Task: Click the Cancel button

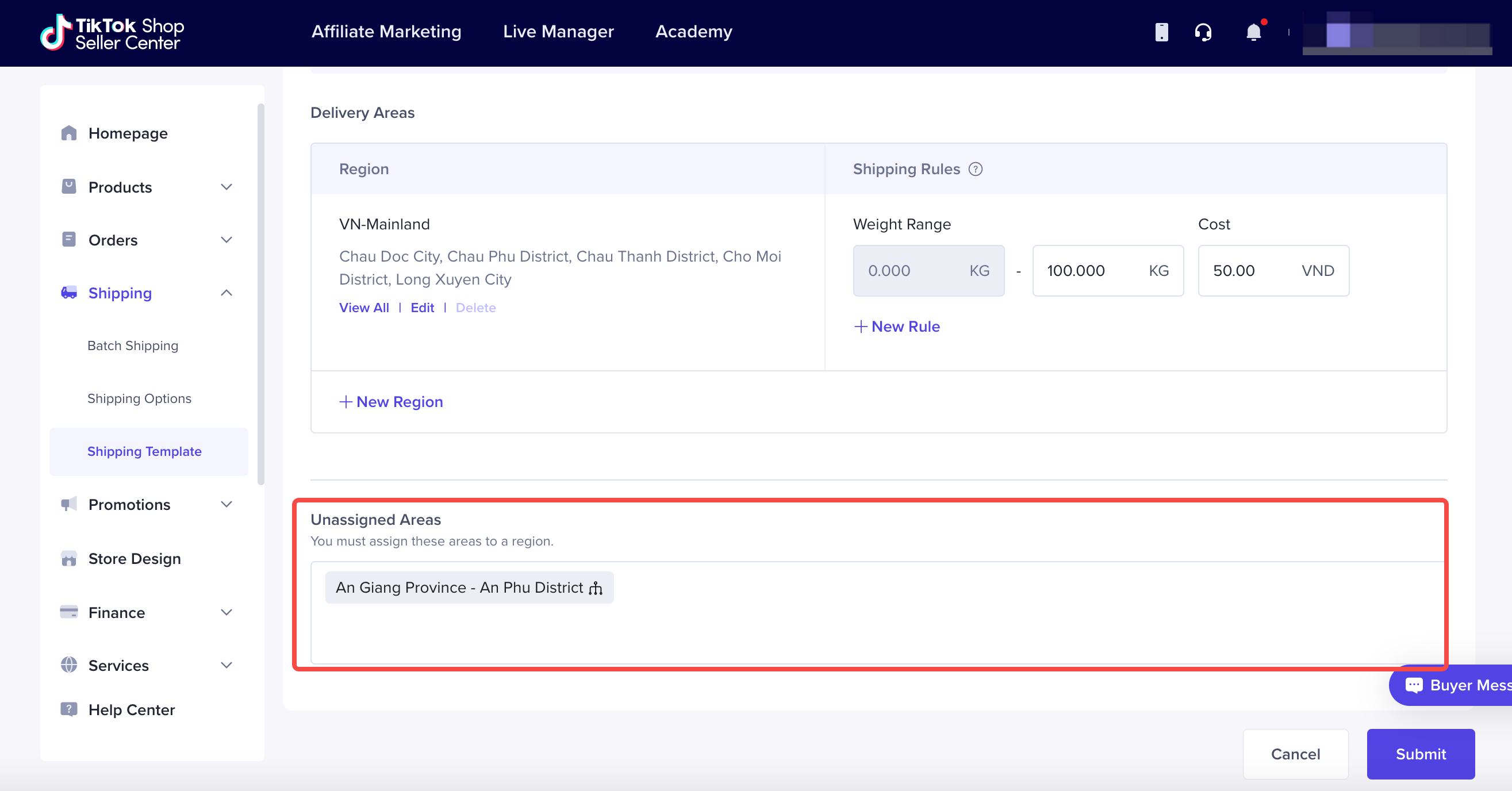Action: (x=1295, y=754)
